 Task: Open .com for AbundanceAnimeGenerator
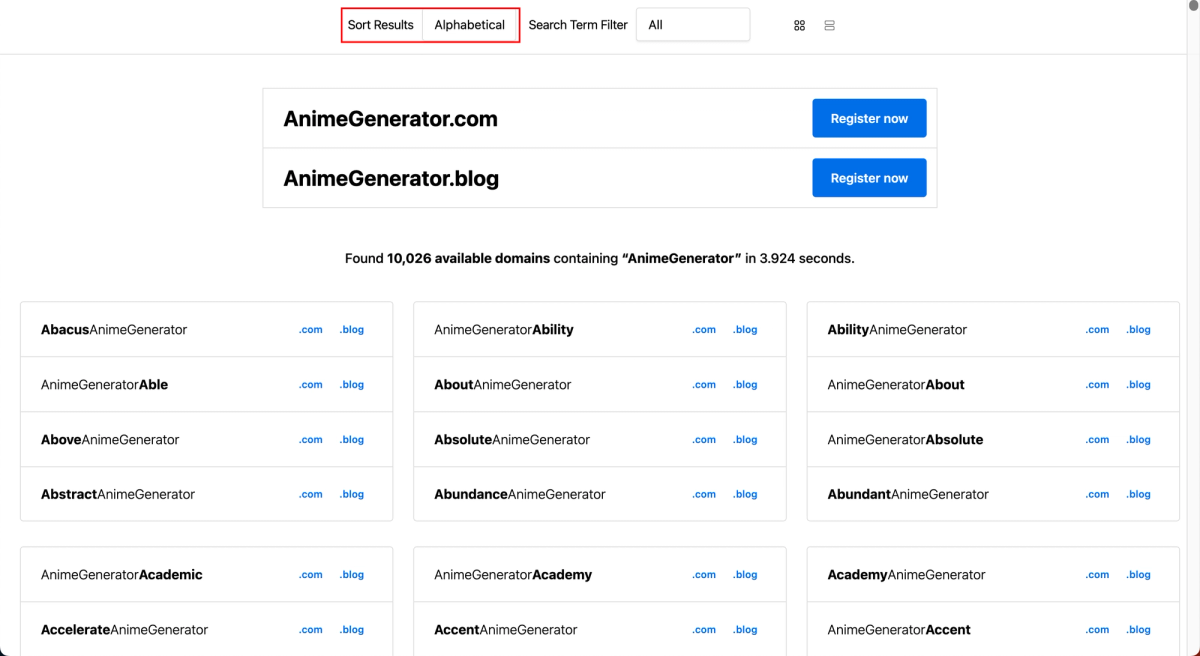click(705, 495)
